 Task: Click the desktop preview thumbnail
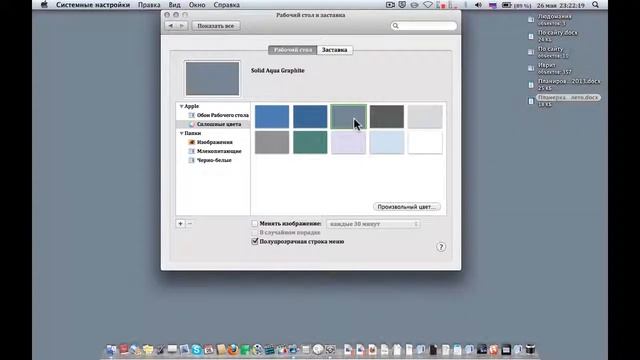(x=212, y=78)
